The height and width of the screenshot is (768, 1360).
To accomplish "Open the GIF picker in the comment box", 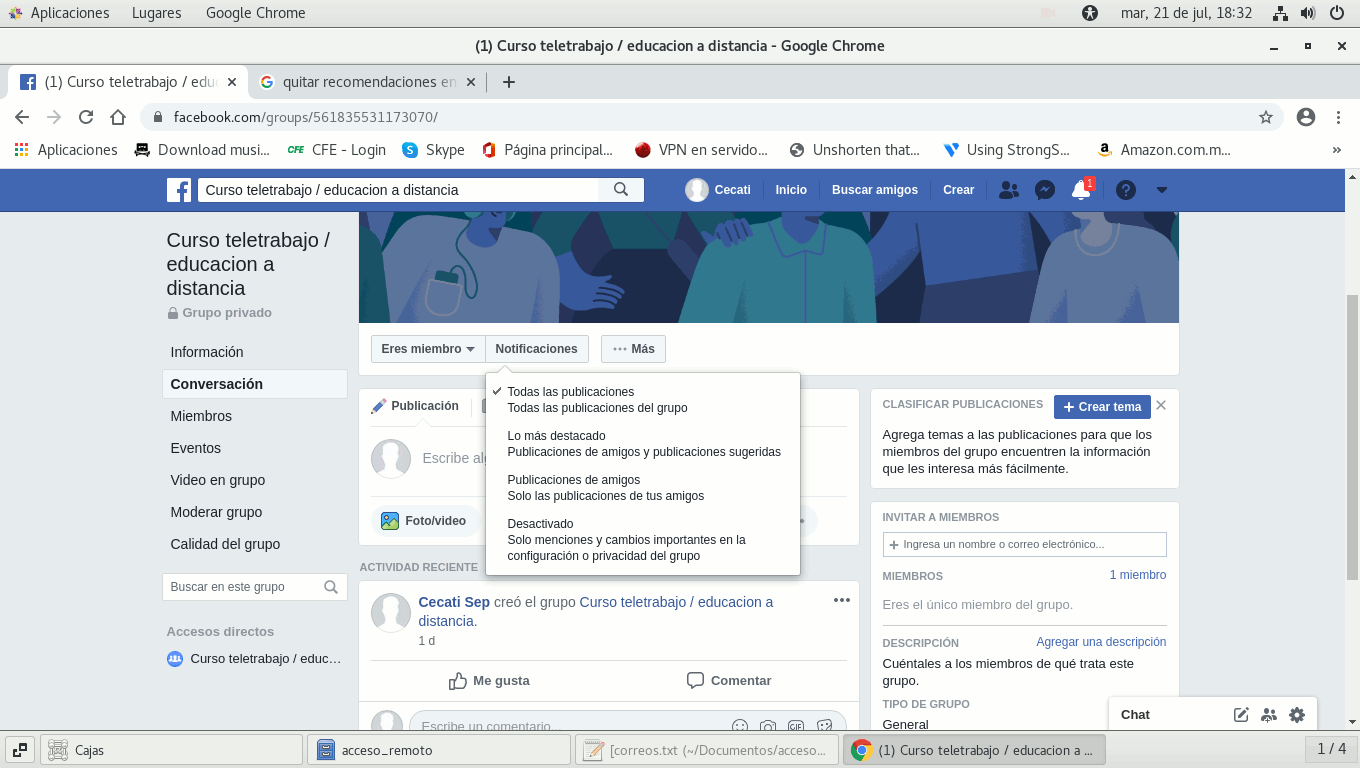I will point(795,726).
